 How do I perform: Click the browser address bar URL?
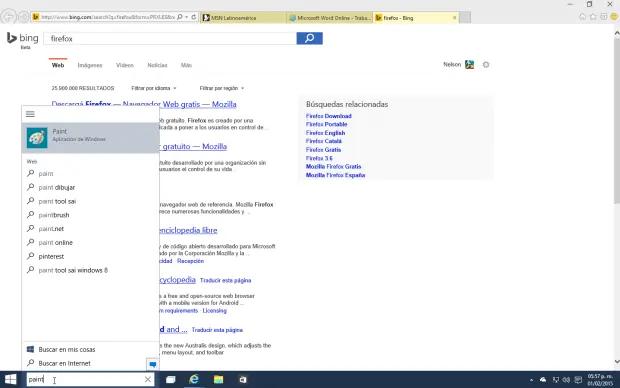tap(108, 17)
